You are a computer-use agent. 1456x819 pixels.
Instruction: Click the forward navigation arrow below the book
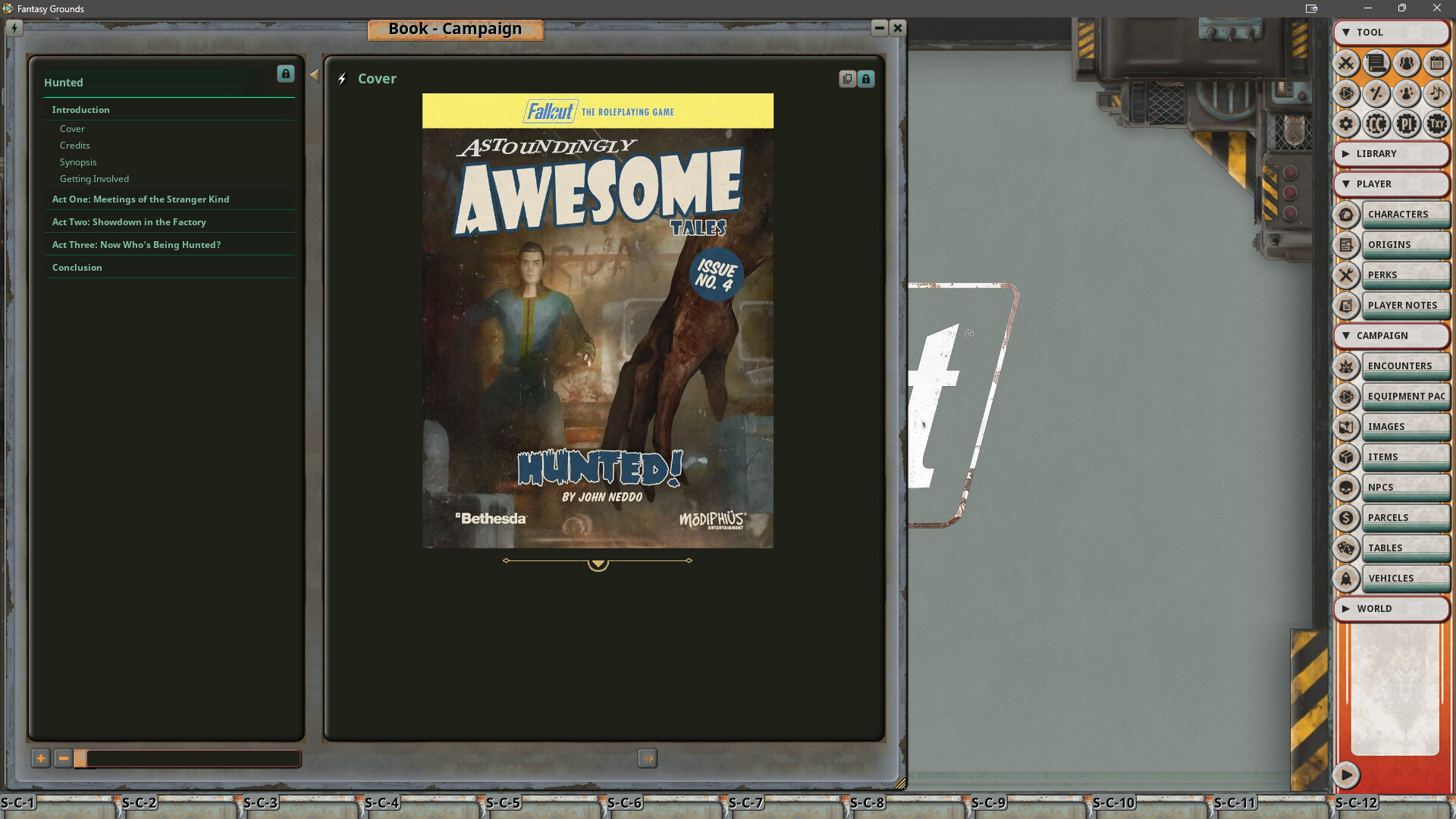coord(648,758)
